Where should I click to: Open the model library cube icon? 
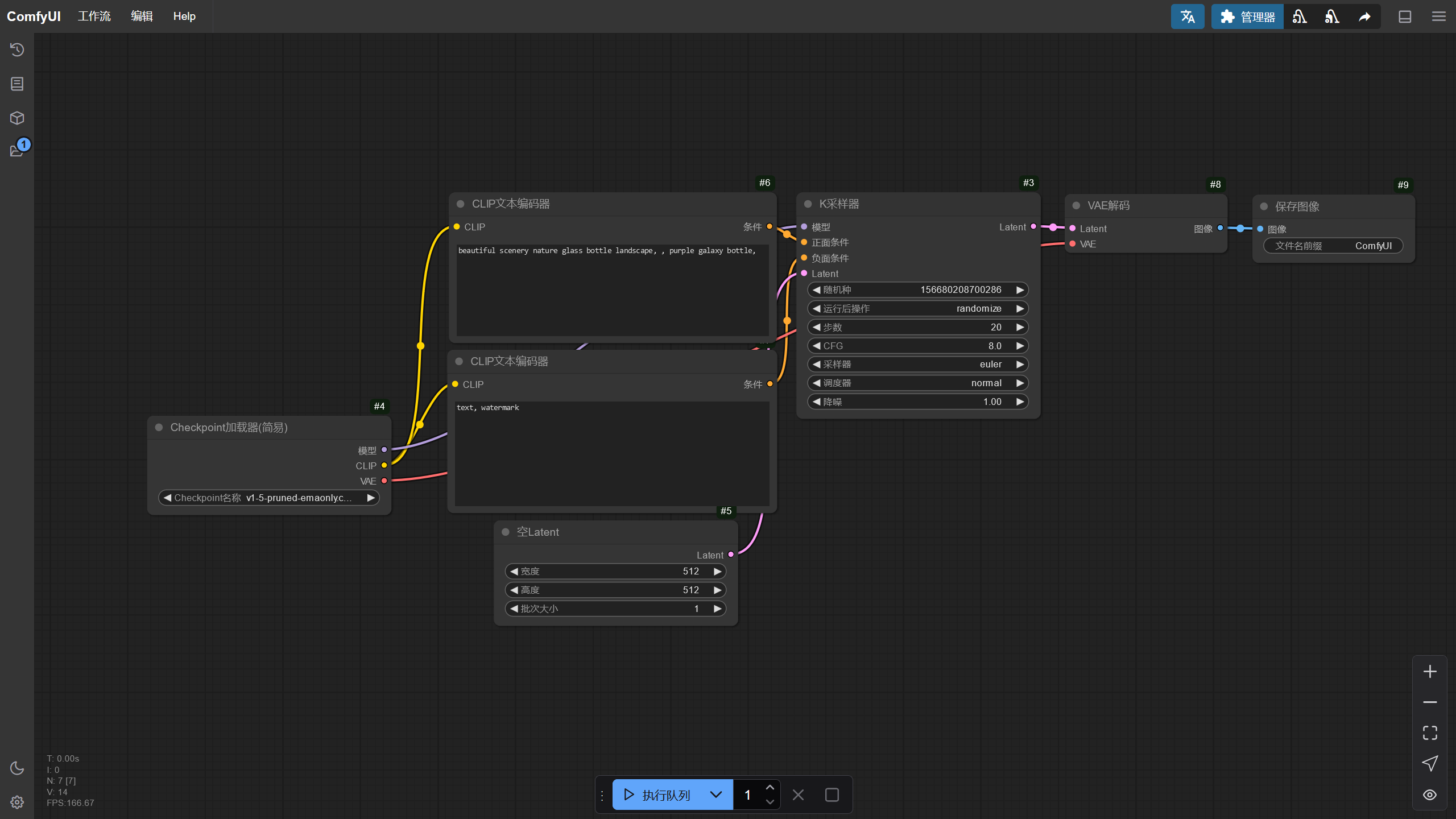(17, 118)
